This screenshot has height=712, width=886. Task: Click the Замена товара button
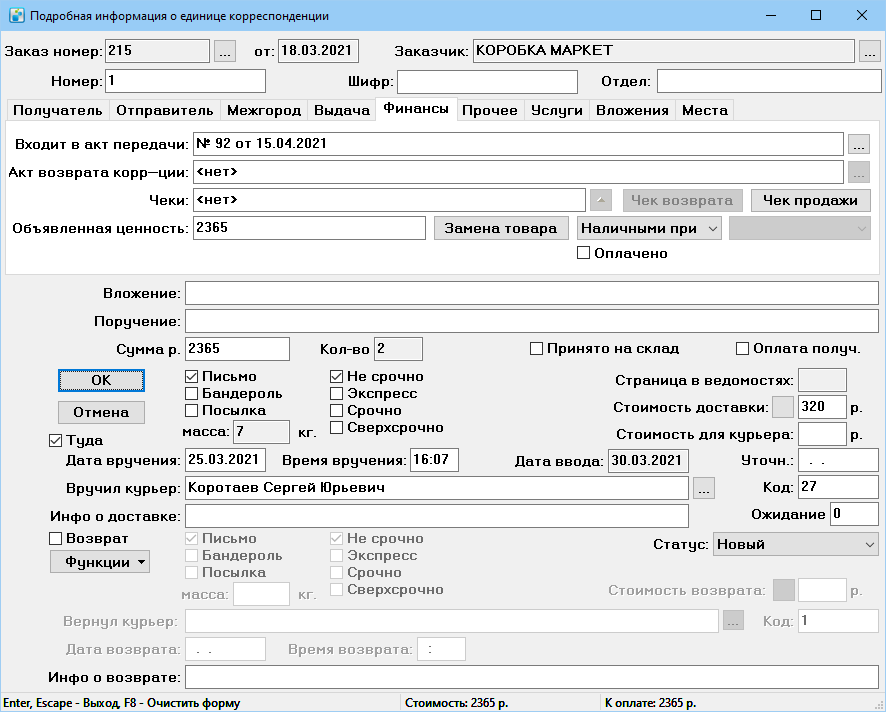click(x=501, y=229)
